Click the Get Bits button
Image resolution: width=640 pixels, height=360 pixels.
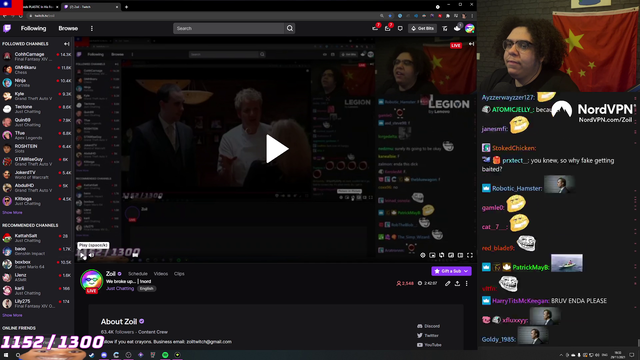tap(422, 28)
